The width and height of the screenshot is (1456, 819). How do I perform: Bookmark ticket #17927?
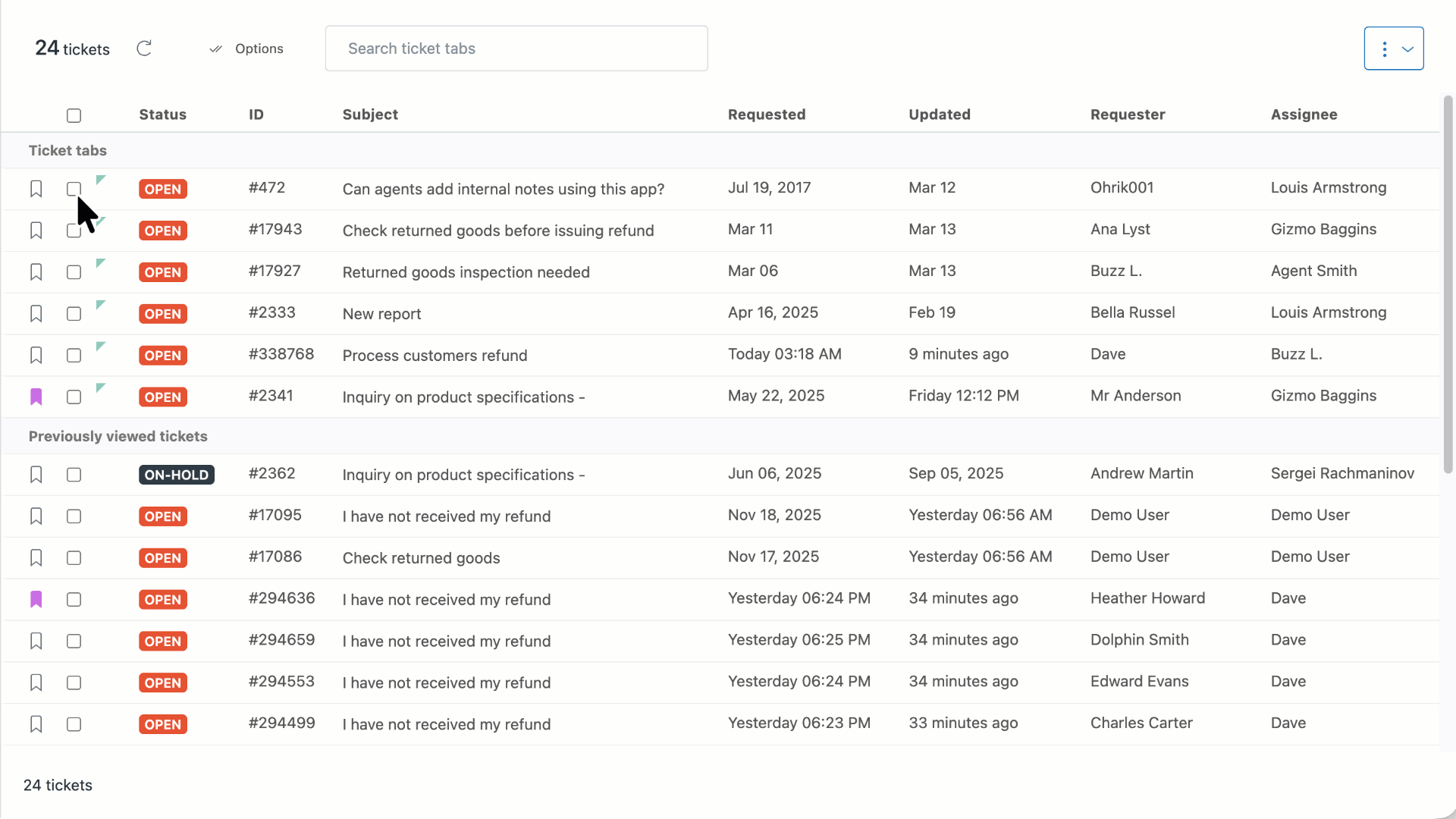pyautogui.click(x=36, y=272)
